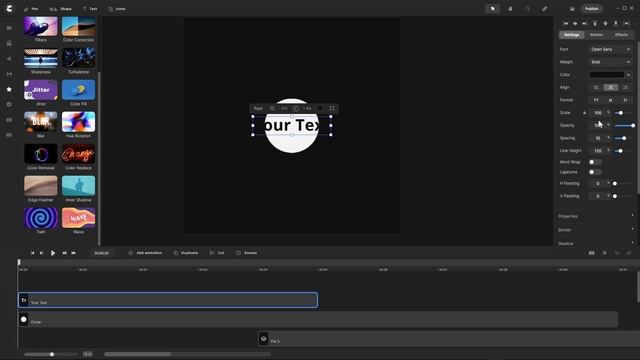
Task: Select the Pen tool in top toolbar
Action: coord(31,9)
